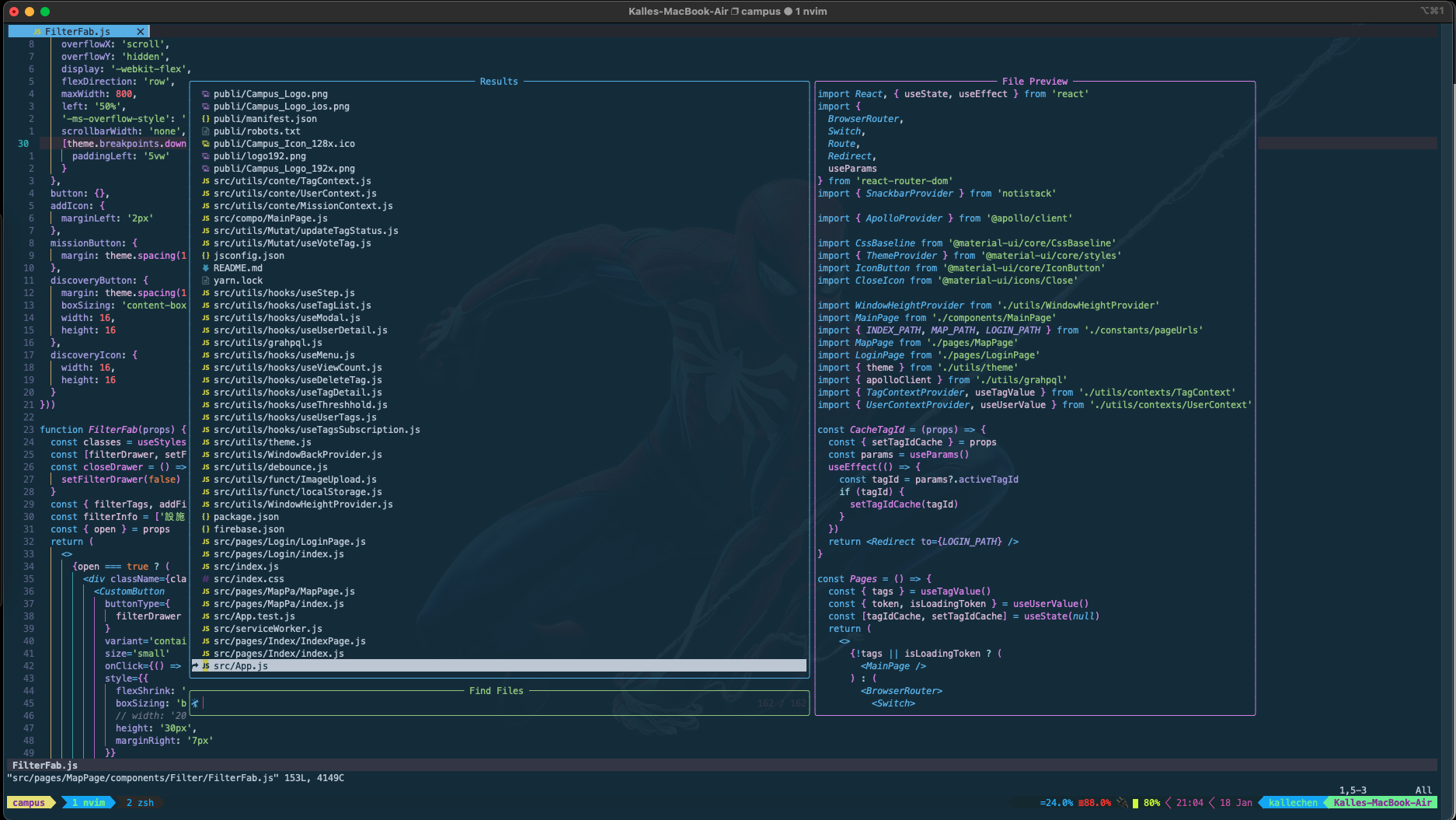Click the JS icon beside src/compo/MainPage.js
The height and width of the screenshot is (820, 1456).
tap(206, 218)
